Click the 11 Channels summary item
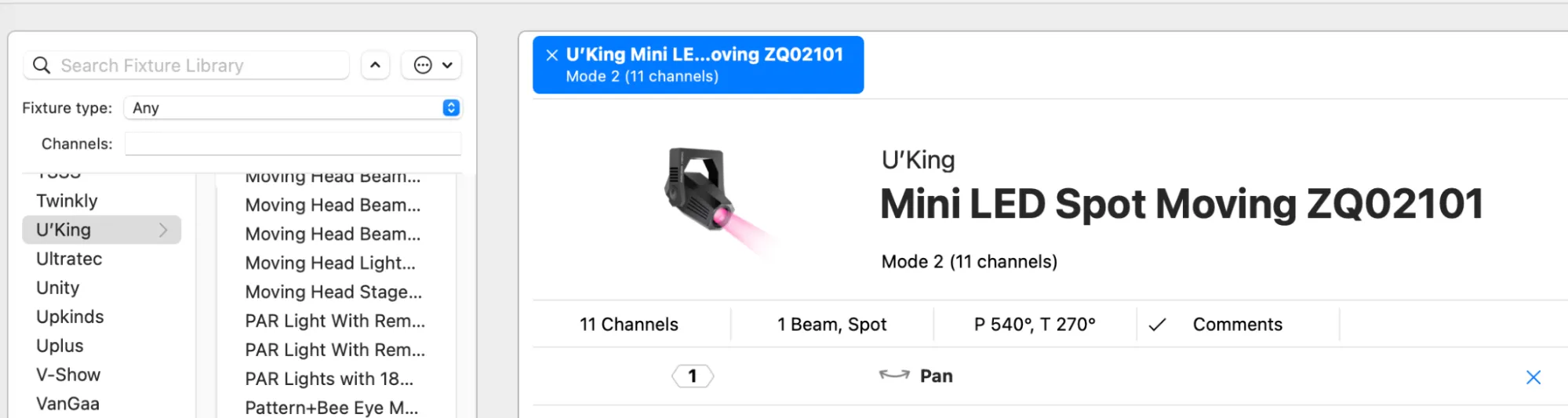The width and height of the screenshot is (1568, 418). coord(629,325)
